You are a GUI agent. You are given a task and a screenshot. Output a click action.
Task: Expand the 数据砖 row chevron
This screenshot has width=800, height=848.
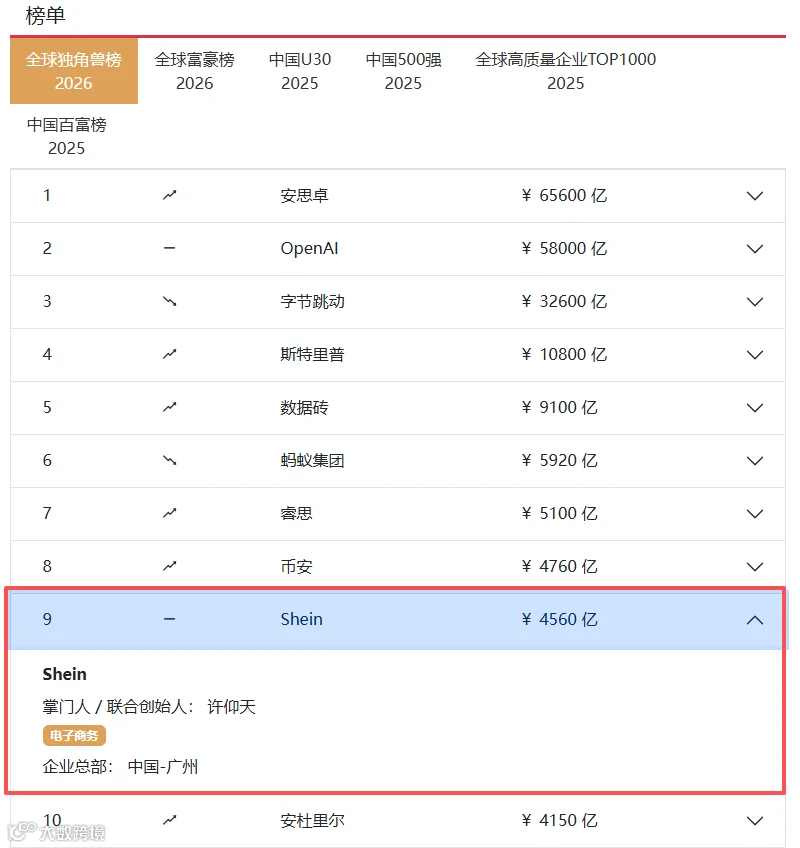[755, 408]
